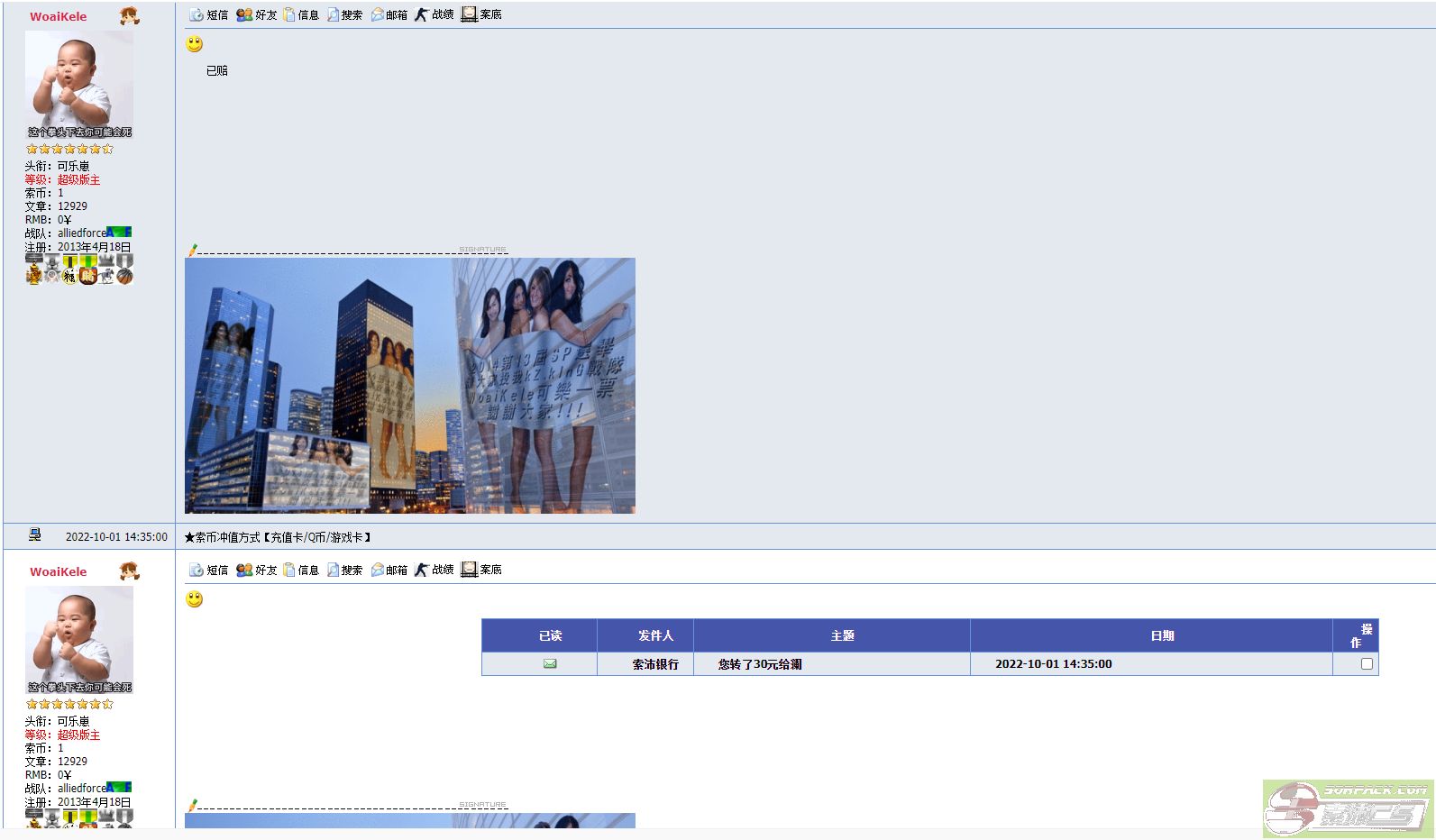Open message subject 您转了30元给涮

pyautogui.click(x=760, y=664)
